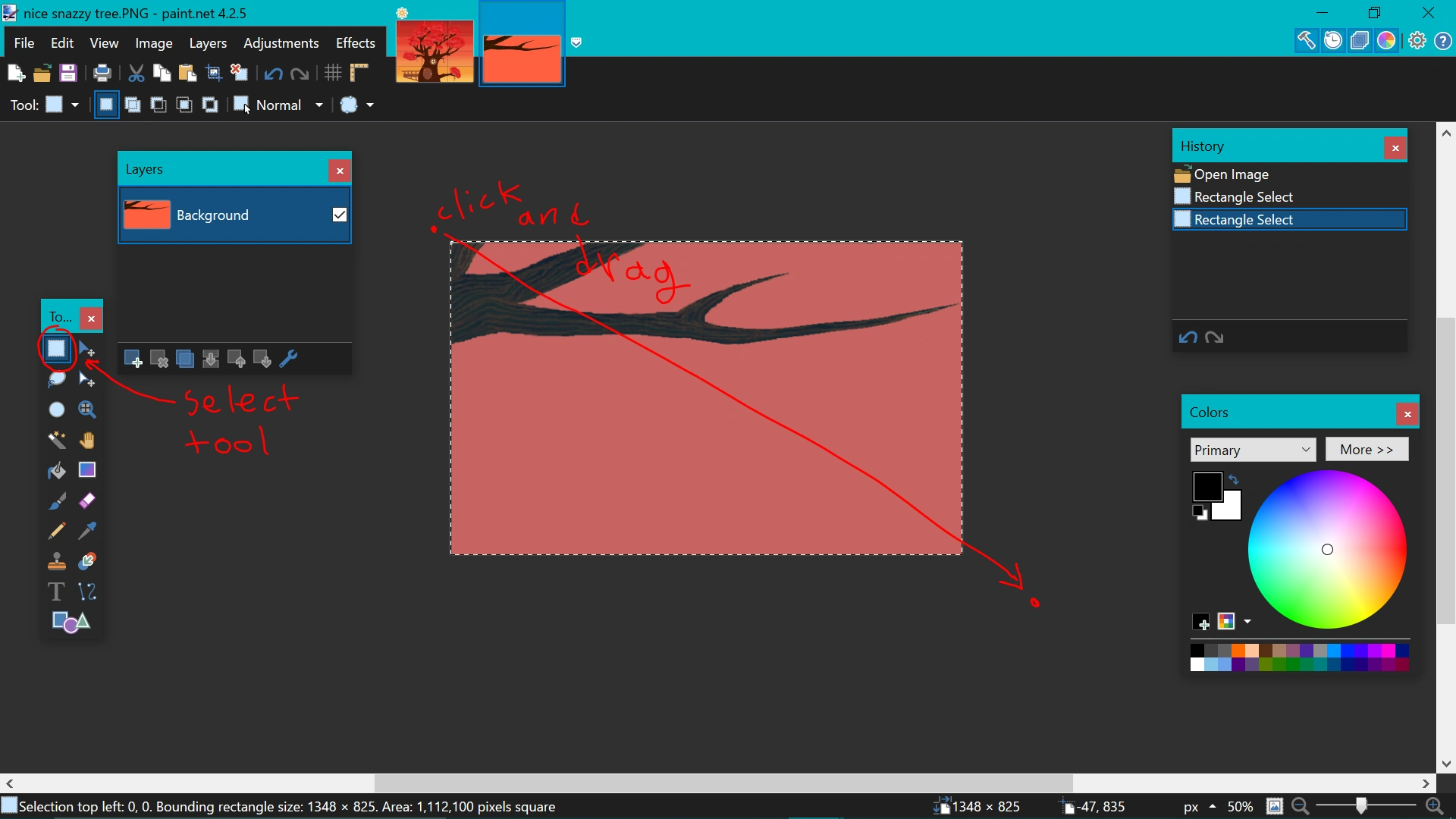The width and height of the screenshot is (1456, 819).
Task: Click the Crop to Selection toolbar icon
Action: click(x=215, y=74)
